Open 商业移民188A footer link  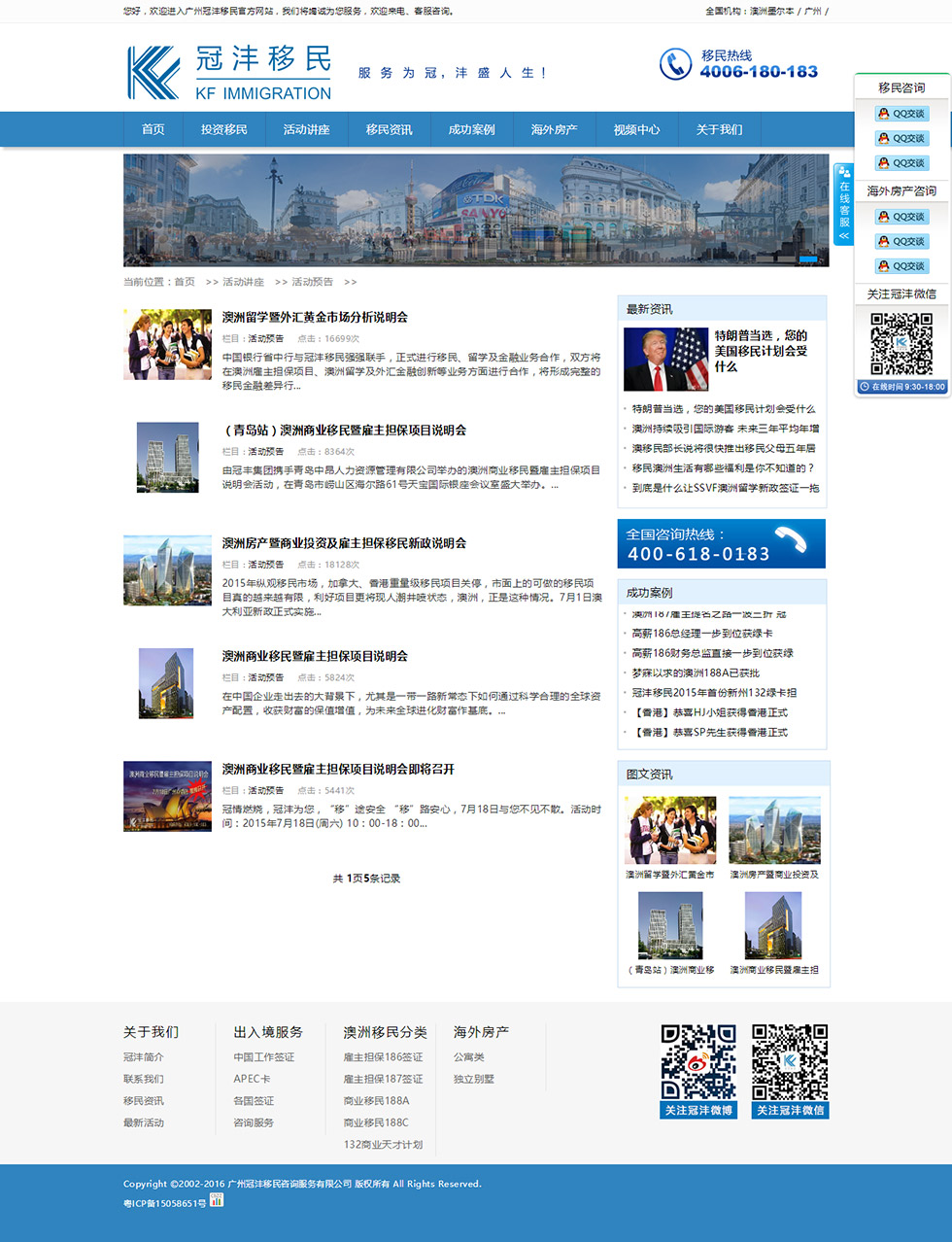(x=376, y=1101)
